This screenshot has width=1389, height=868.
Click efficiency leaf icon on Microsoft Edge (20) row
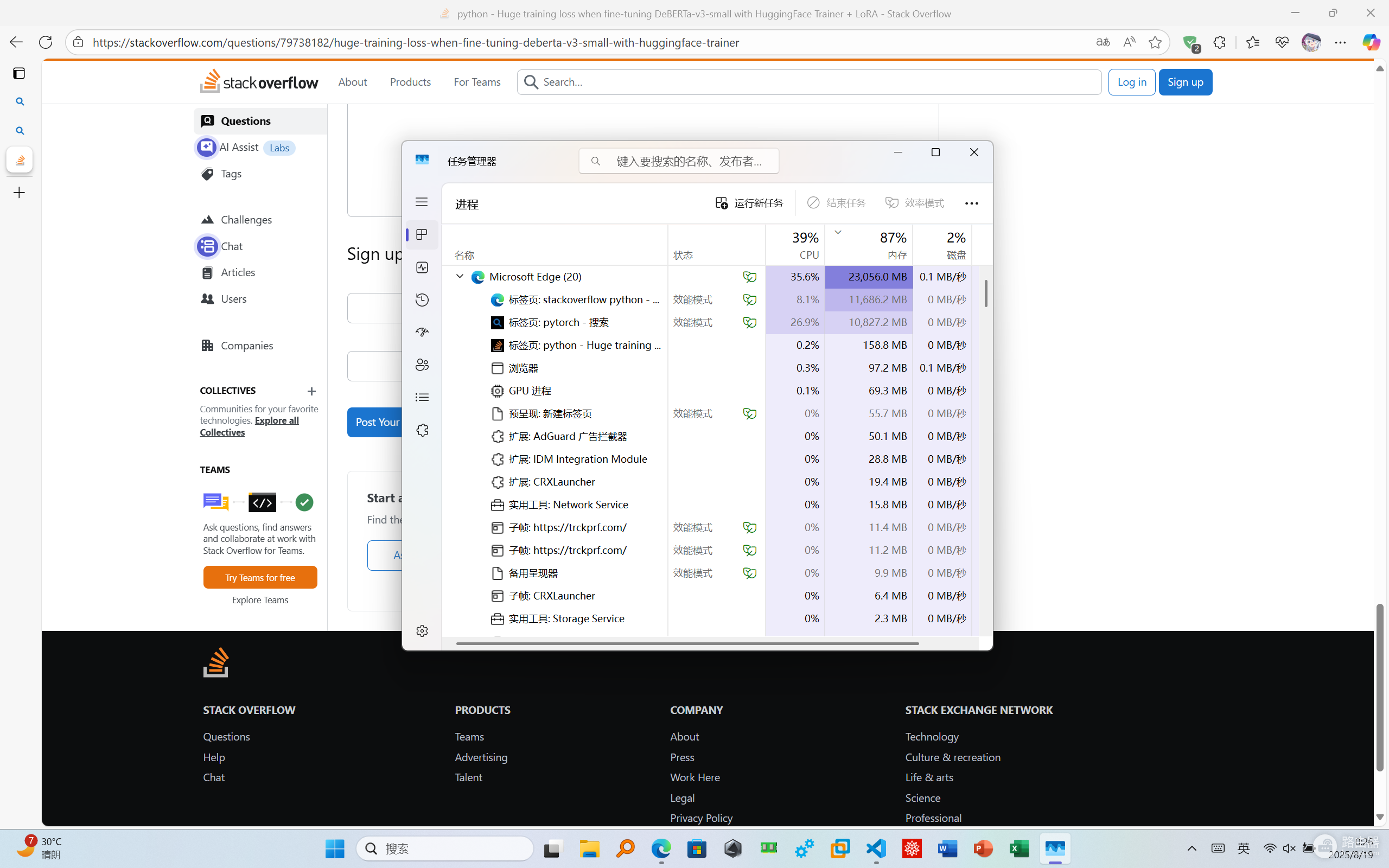coord(750,277)
